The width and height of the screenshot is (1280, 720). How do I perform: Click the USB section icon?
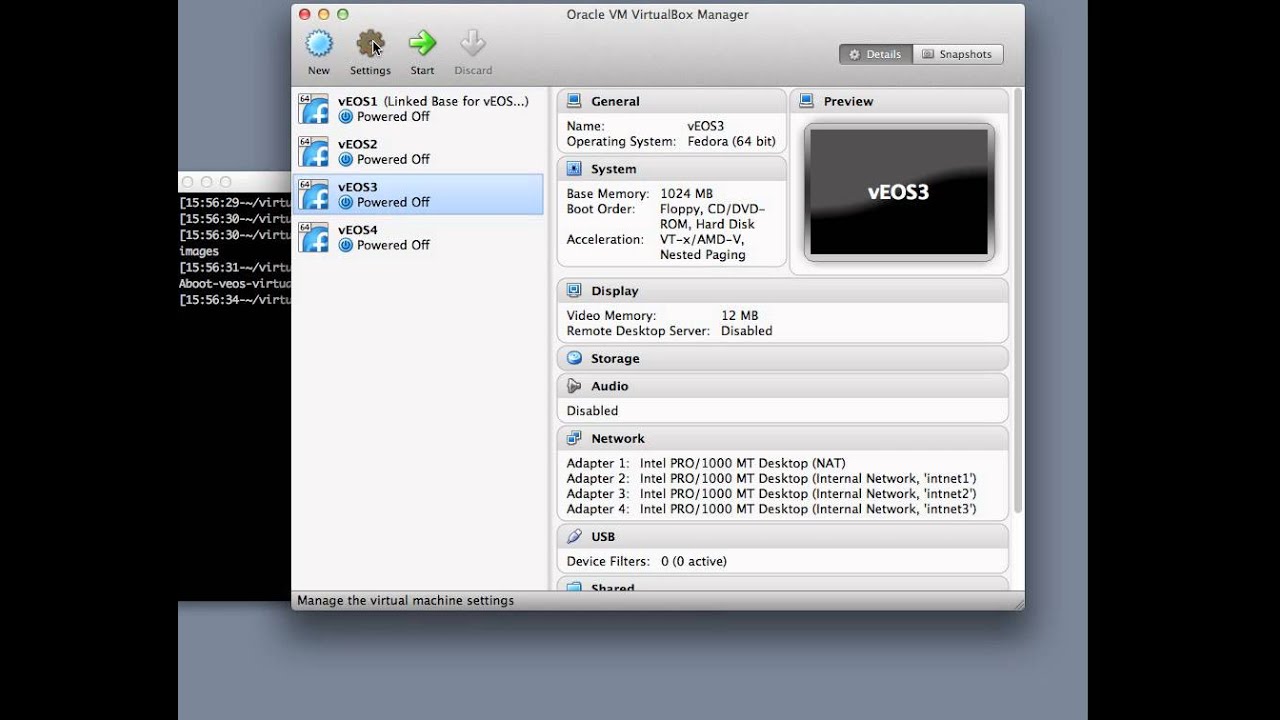(574, 536)
